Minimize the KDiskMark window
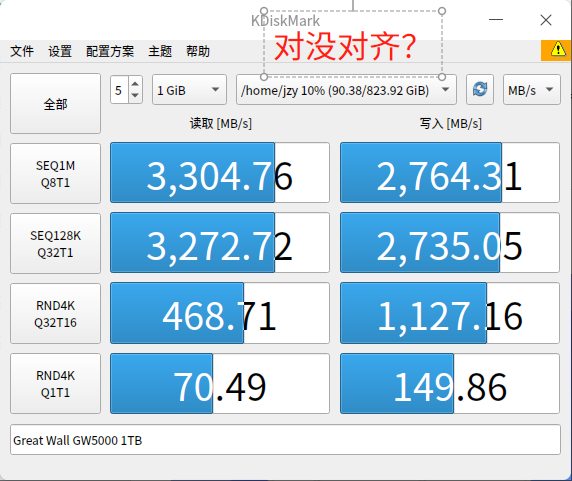The width and height of the screenshot is (572, 481). [x=496, y=20]
